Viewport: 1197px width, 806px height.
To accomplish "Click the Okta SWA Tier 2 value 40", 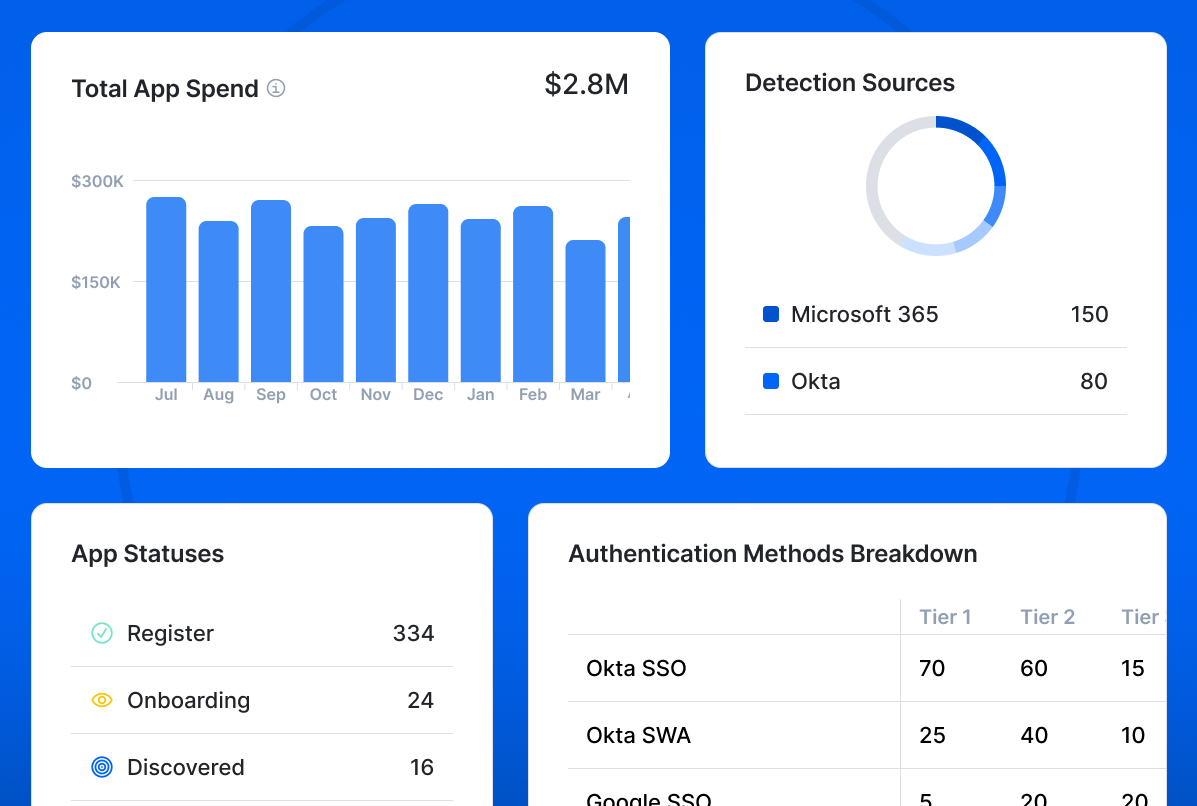I will [1034, 735].
